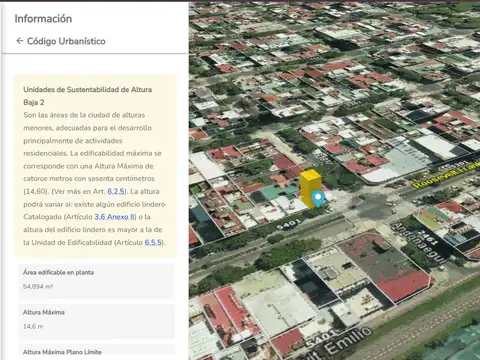
Task: Go back using the Código Urbanístico arrow
Action: [20, 41]
